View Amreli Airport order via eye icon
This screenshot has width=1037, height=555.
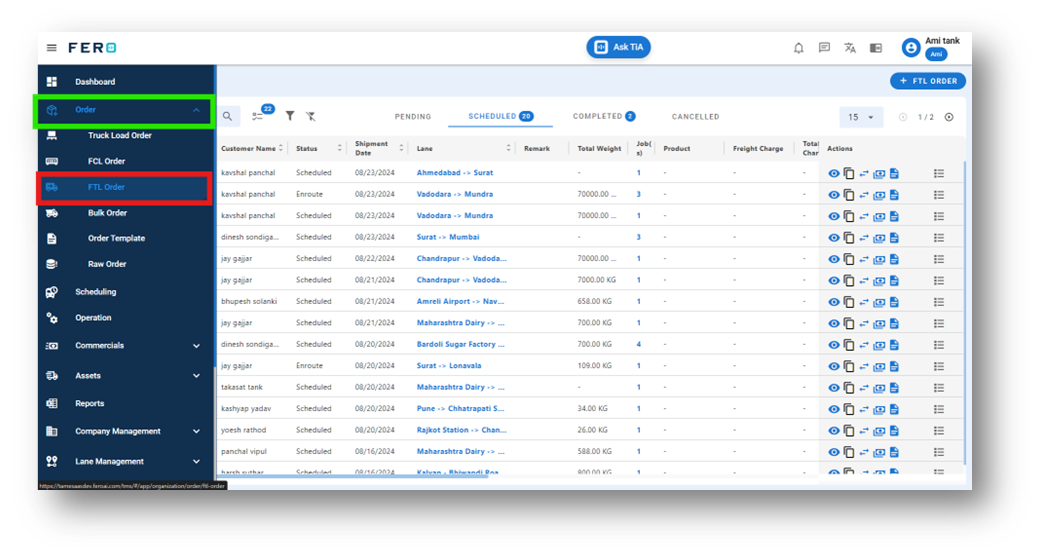834,302
